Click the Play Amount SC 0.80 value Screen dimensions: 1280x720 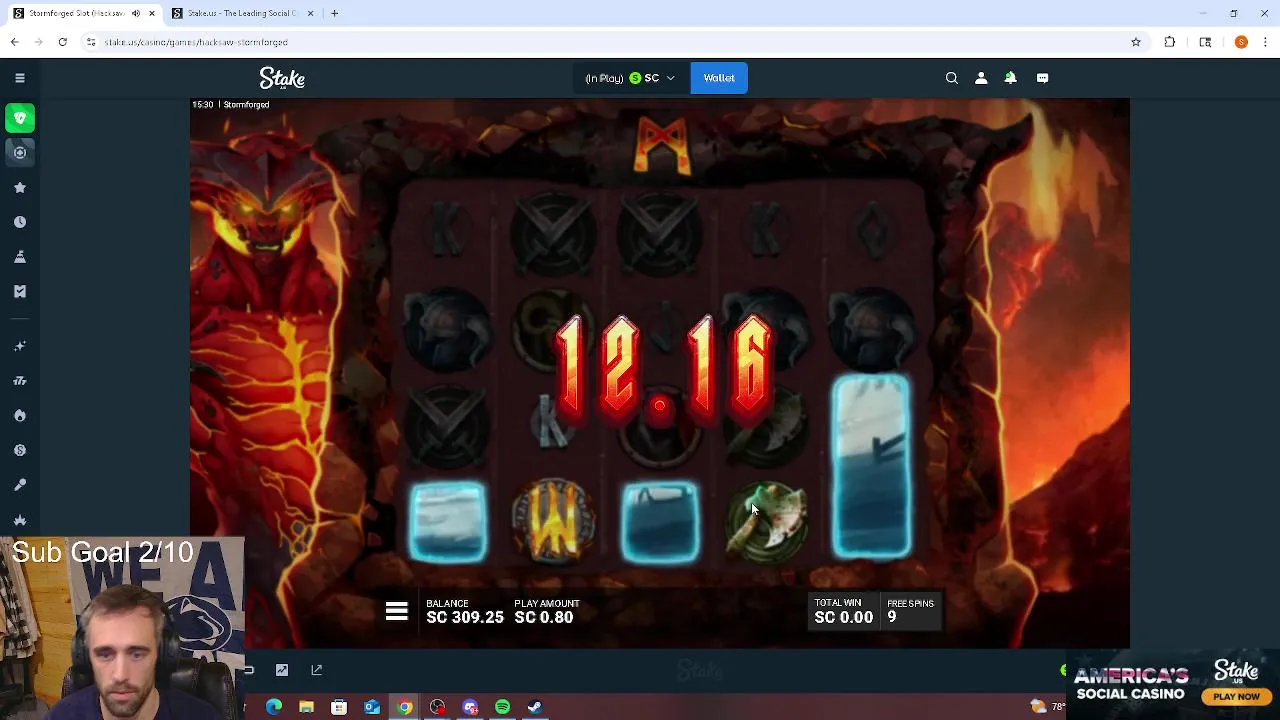click(544, 617)
